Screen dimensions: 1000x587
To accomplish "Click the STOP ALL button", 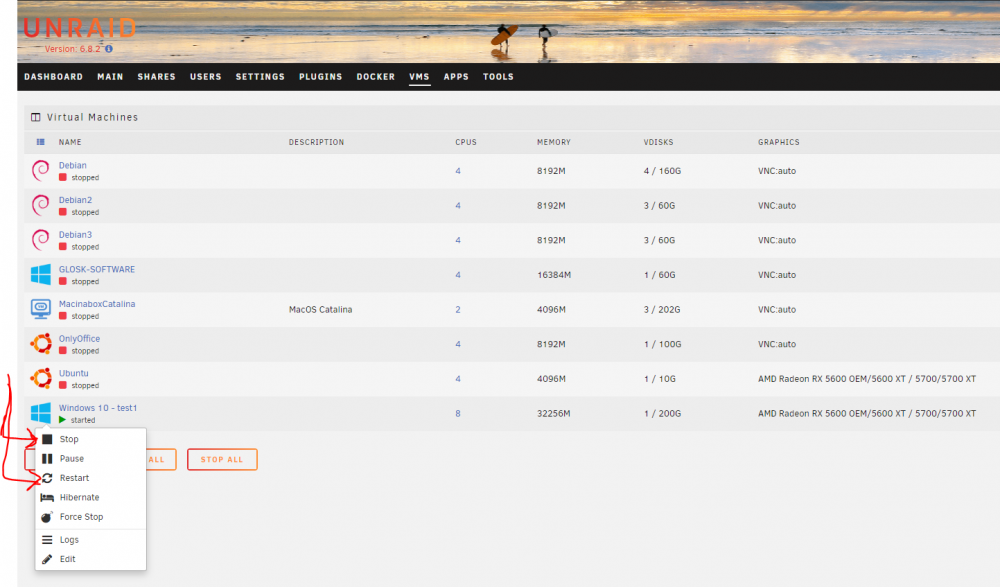I will 222,459.
